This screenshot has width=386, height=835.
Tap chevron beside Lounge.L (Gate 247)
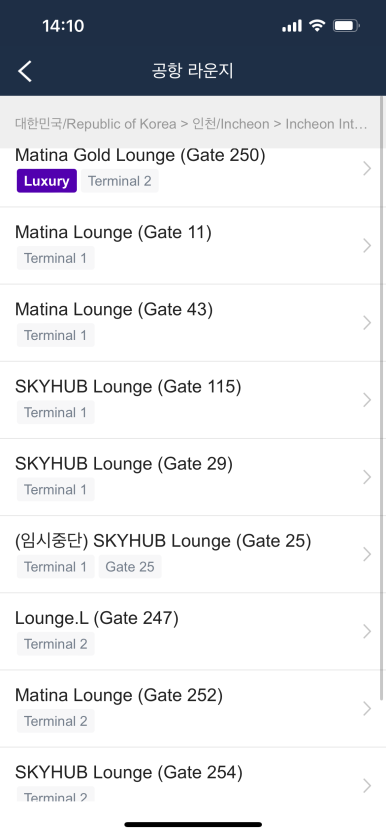coord(367,632)
